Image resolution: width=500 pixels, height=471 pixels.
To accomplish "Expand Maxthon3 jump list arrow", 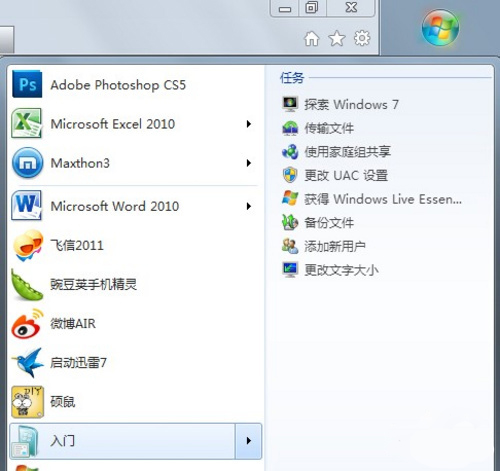I will [x=249, y=163].
